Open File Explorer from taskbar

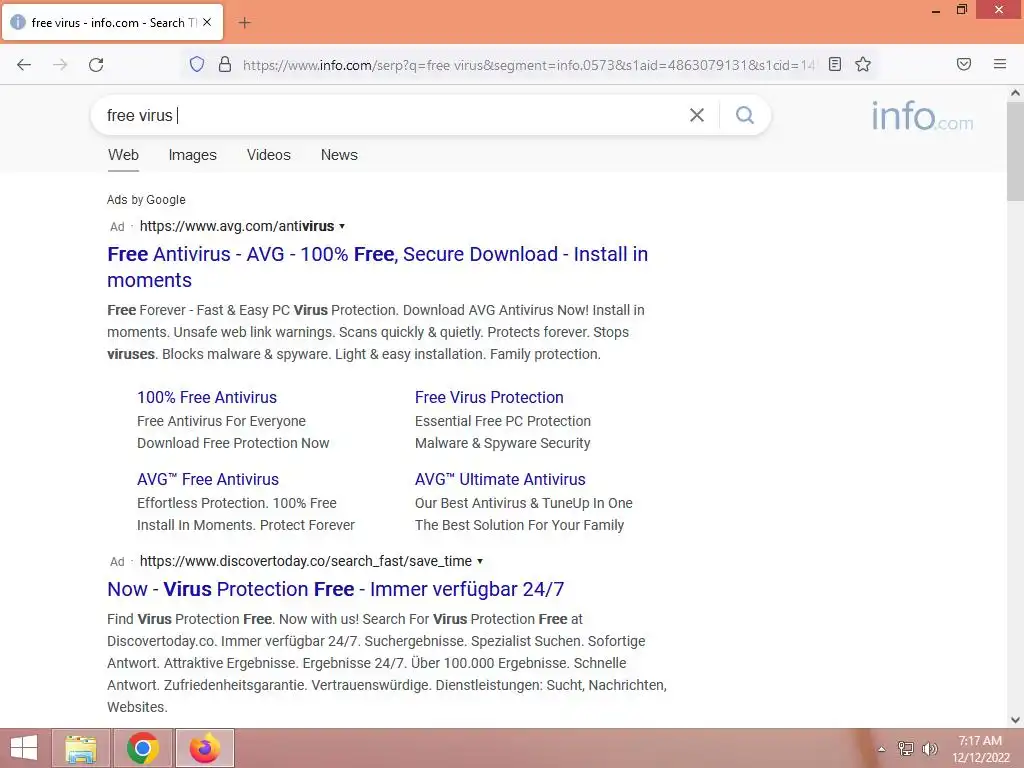[x=81, y=748]
